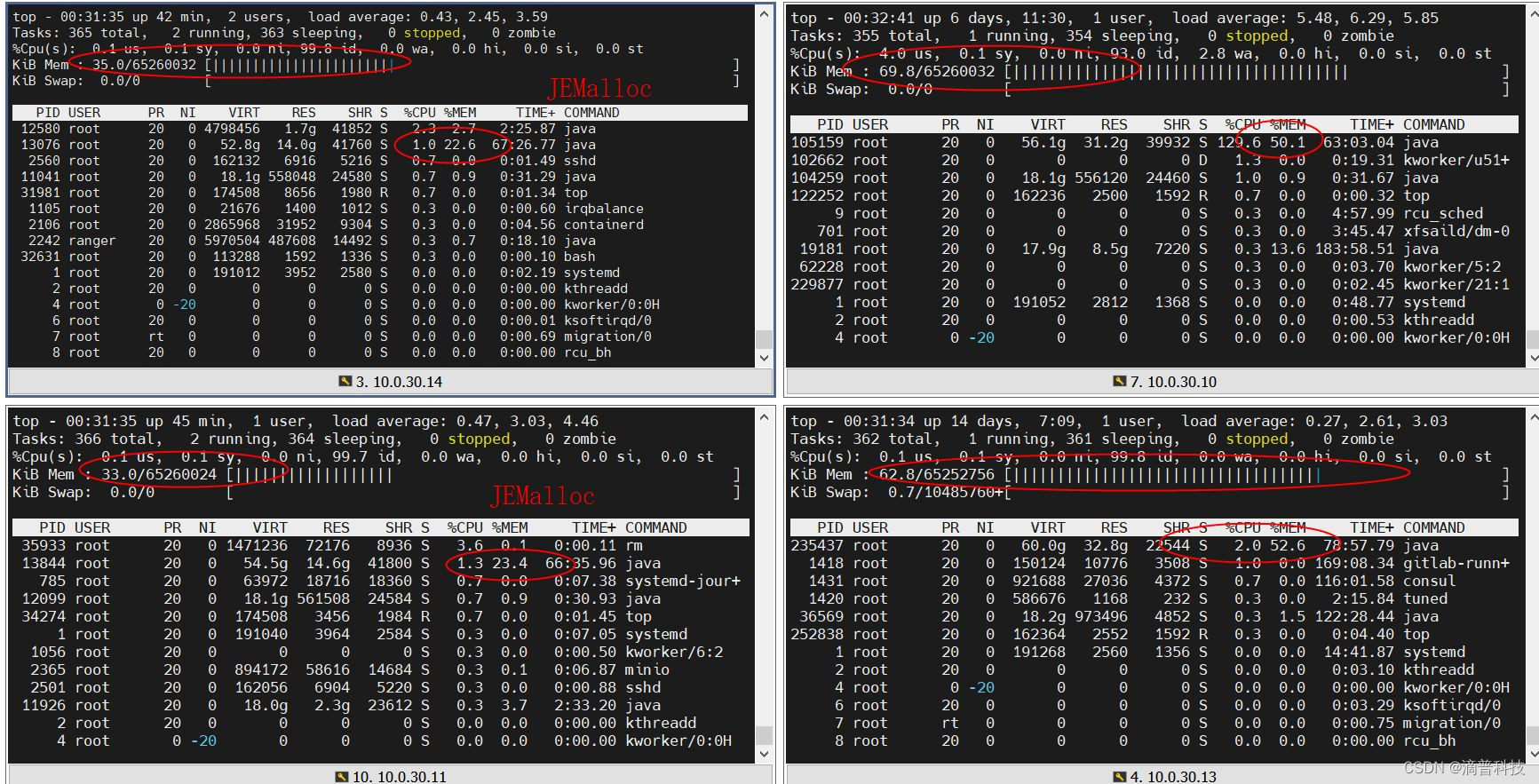Select PID 11926 in 10.0.30.11 pane
The image size is (1539, 784).
[44, 705]
